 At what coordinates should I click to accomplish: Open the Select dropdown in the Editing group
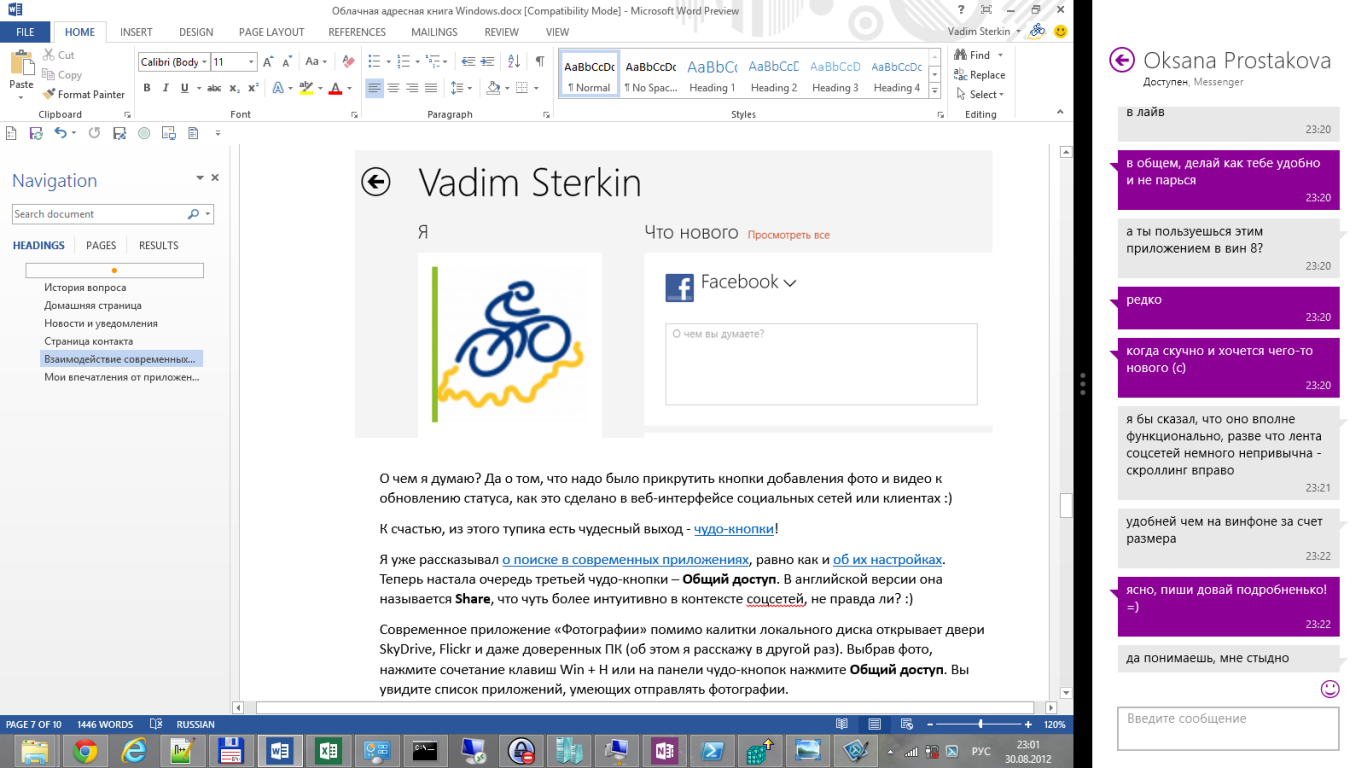pos(979,95)
